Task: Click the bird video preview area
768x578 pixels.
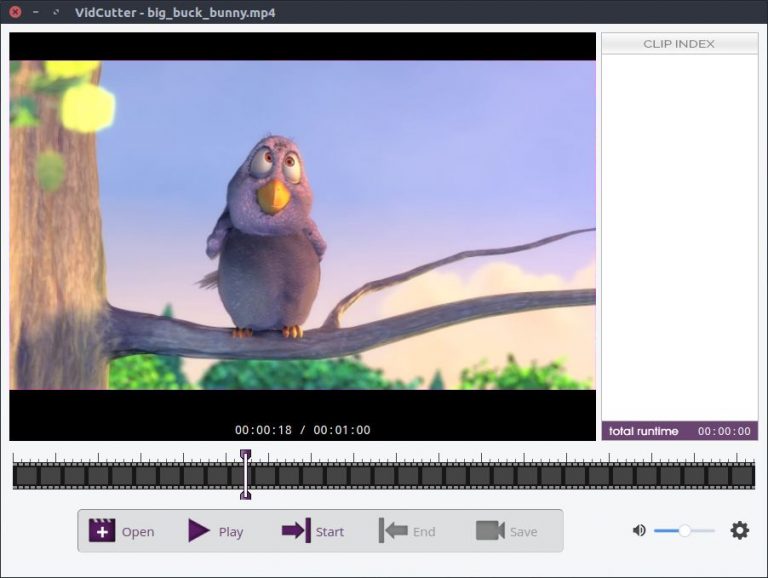Action: [x=302, y=225]
